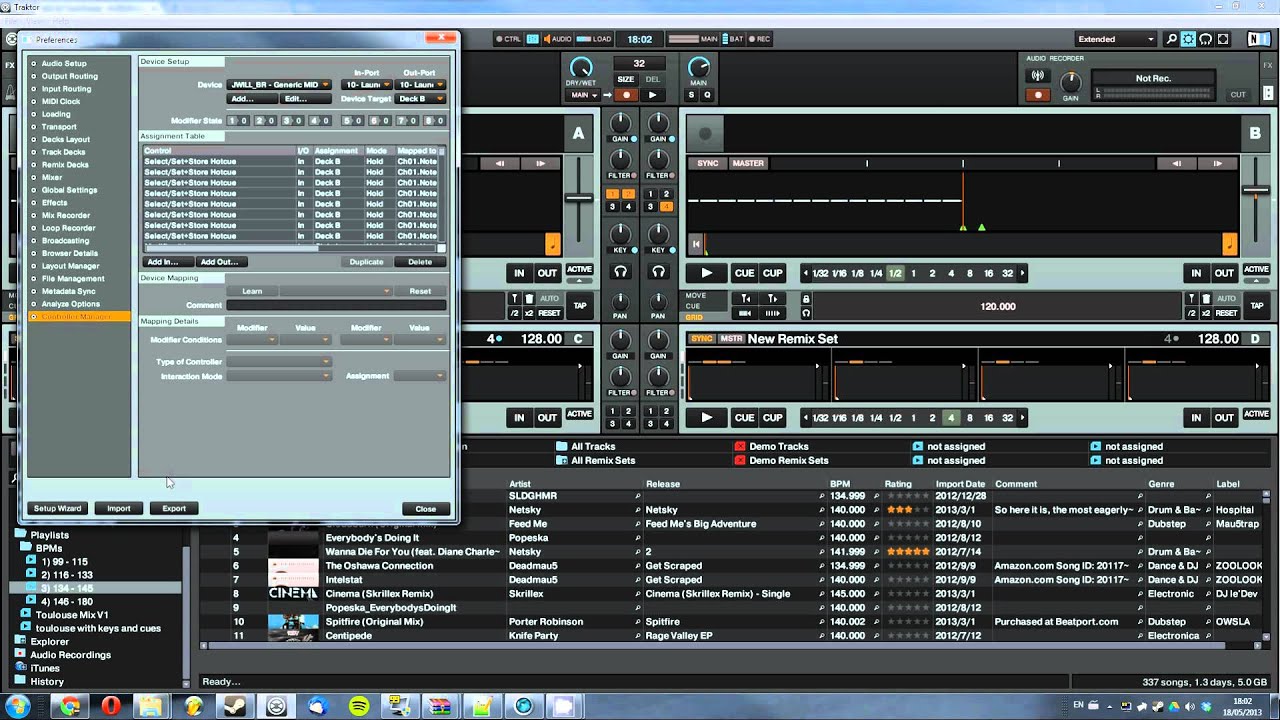This screenshot has width=1280, height=720.
Task: Select Decks Layout in Preferences sidebar
Action: 65,139
